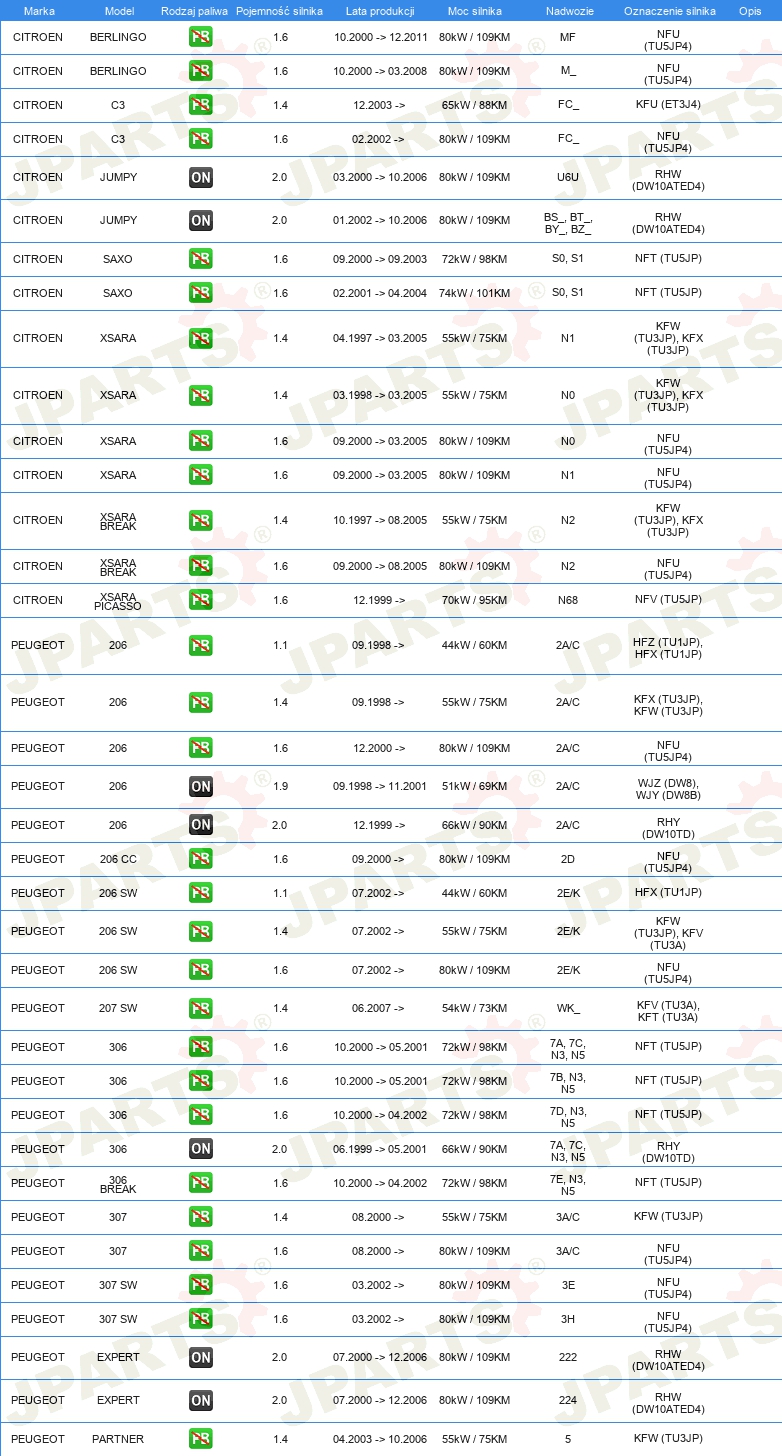Select production years 06.1999 -> 05.2001
Image resolution: width=782 pixels, height=1456 pixels.
coord(380,1149)
